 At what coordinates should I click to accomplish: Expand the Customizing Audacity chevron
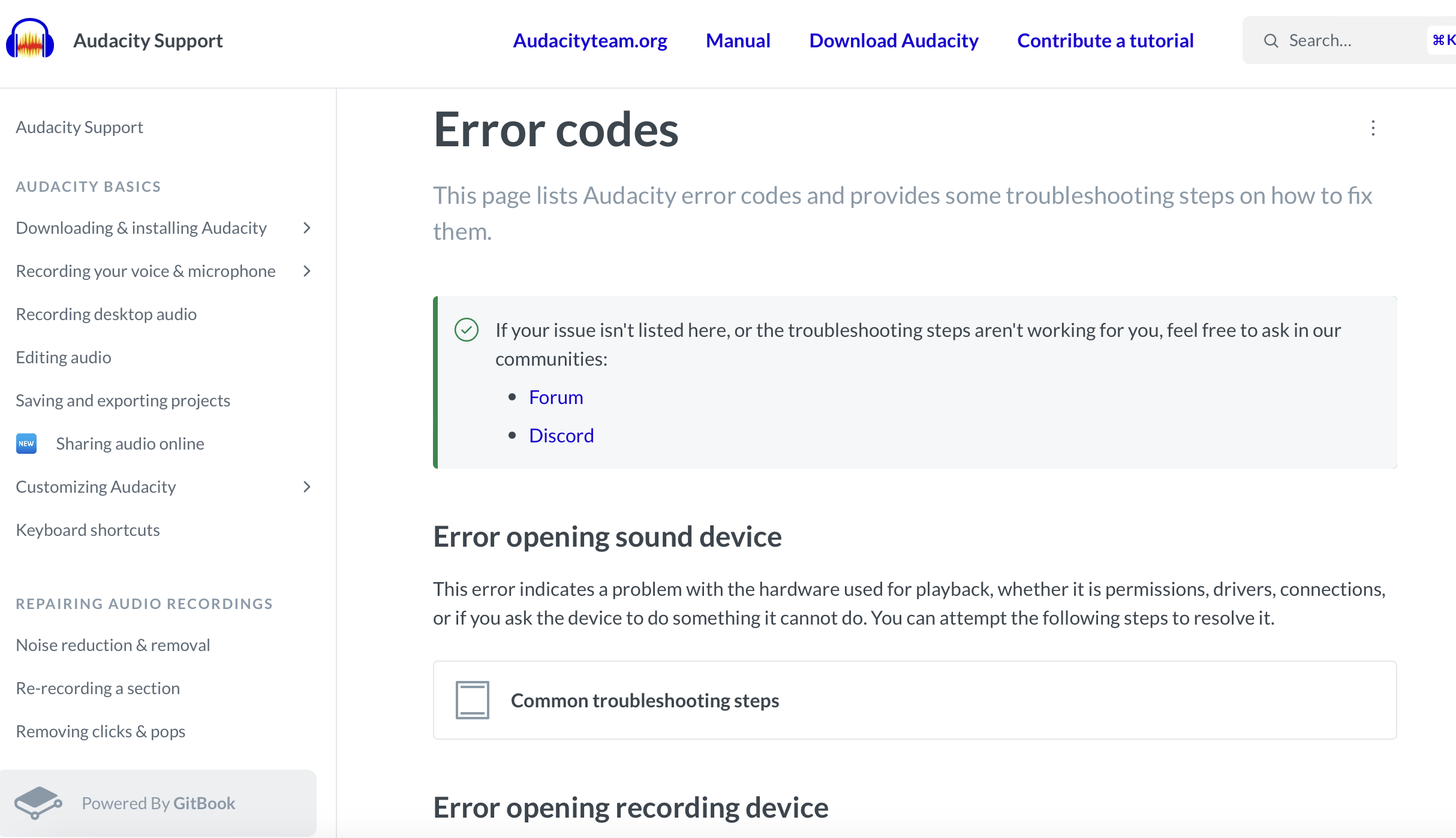click(x=307, y=487)
